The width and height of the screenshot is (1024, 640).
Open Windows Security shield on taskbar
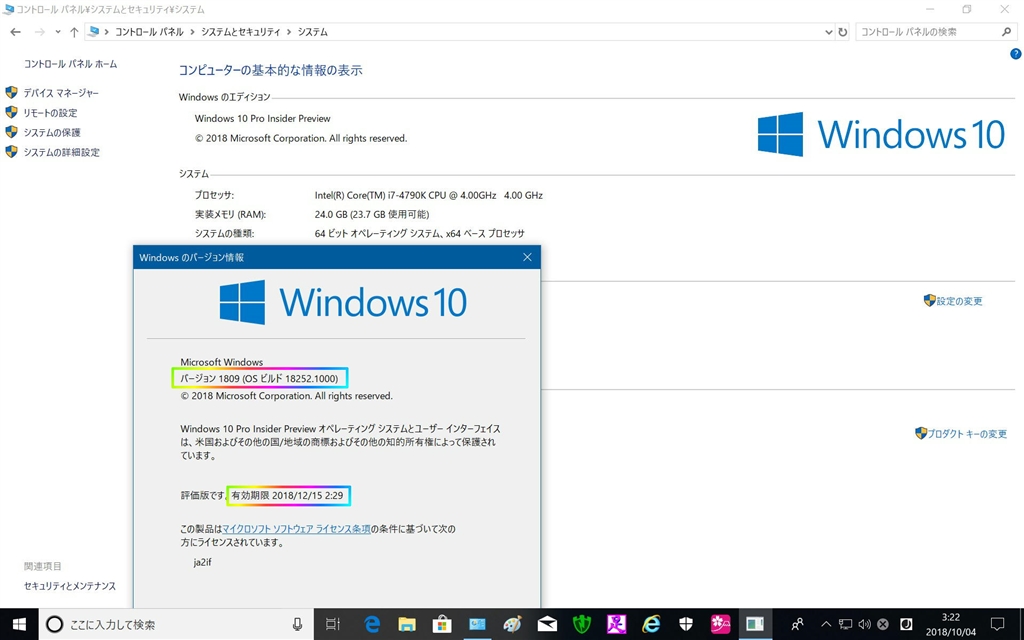point(686,624)
